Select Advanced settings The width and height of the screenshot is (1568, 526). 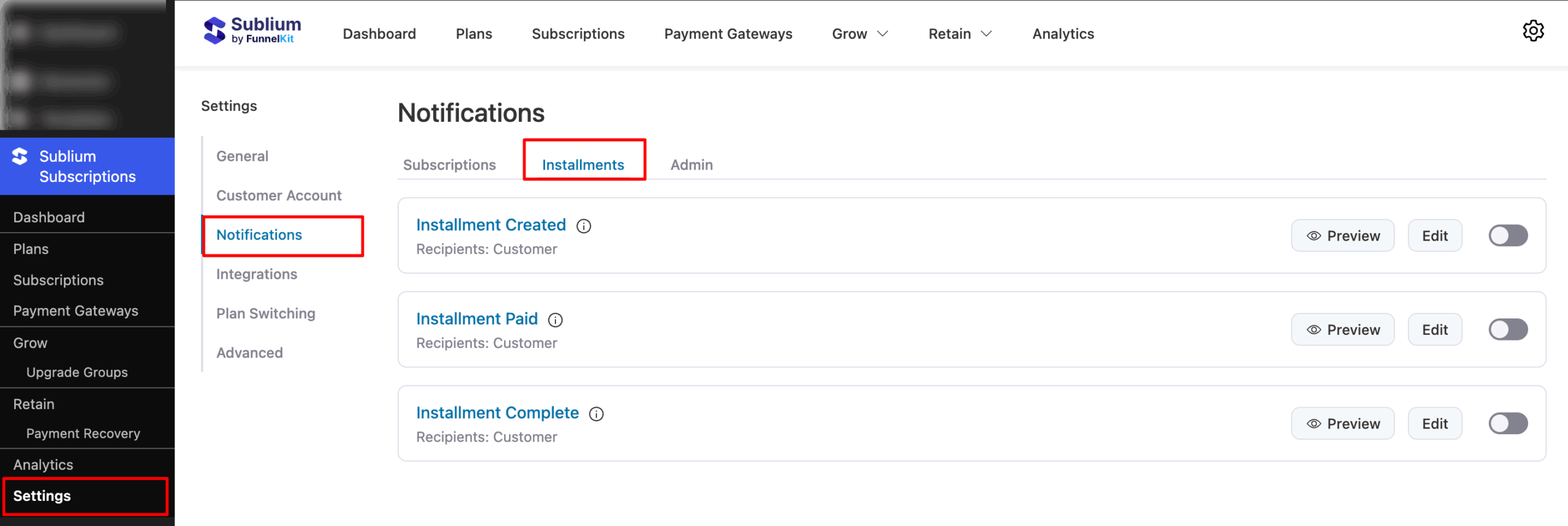click(249, 353)
